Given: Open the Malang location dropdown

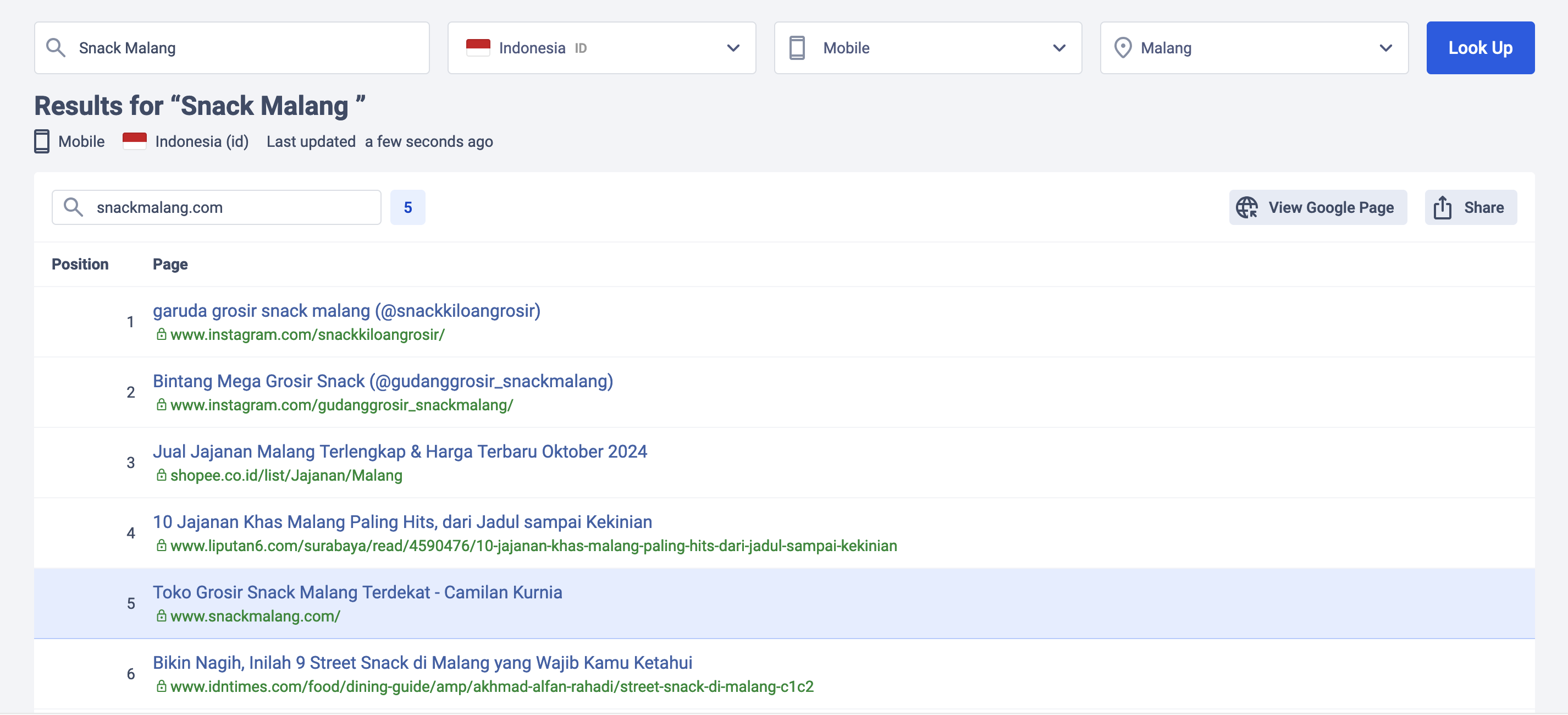Looking at the screenshot, I should click(1254, 48).
